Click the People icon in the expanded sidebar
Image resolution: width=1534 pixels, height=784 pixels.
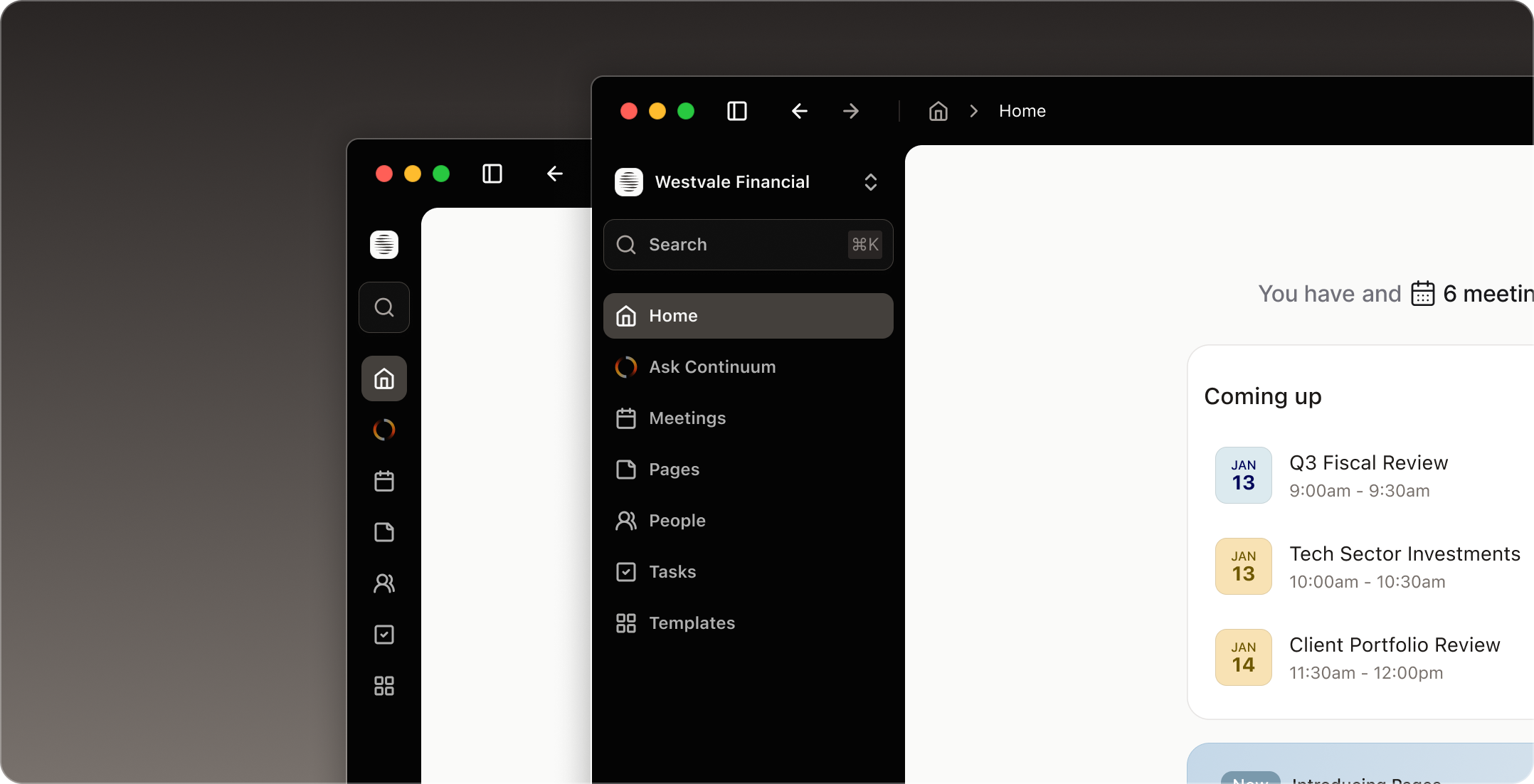tap(626, 521)
